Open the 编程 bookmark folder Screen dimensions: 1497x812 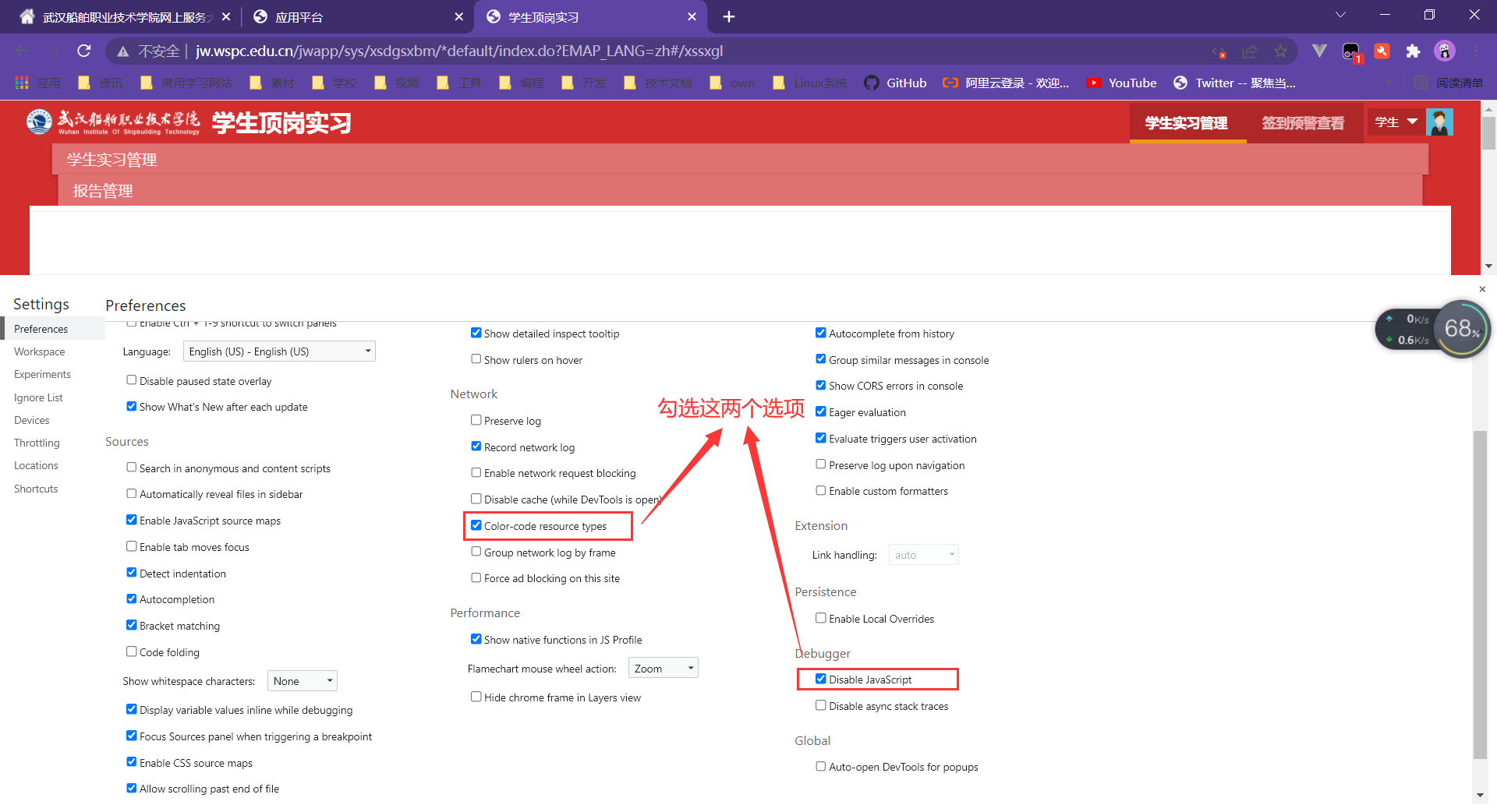[x=522, y=83]
